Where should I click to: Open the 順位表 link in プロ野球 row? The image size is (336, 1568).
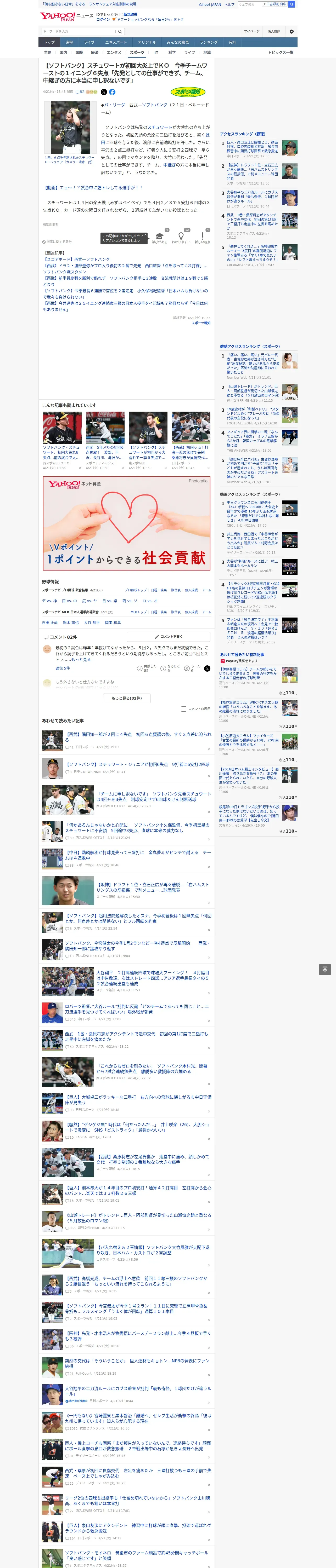pos(176,590)
